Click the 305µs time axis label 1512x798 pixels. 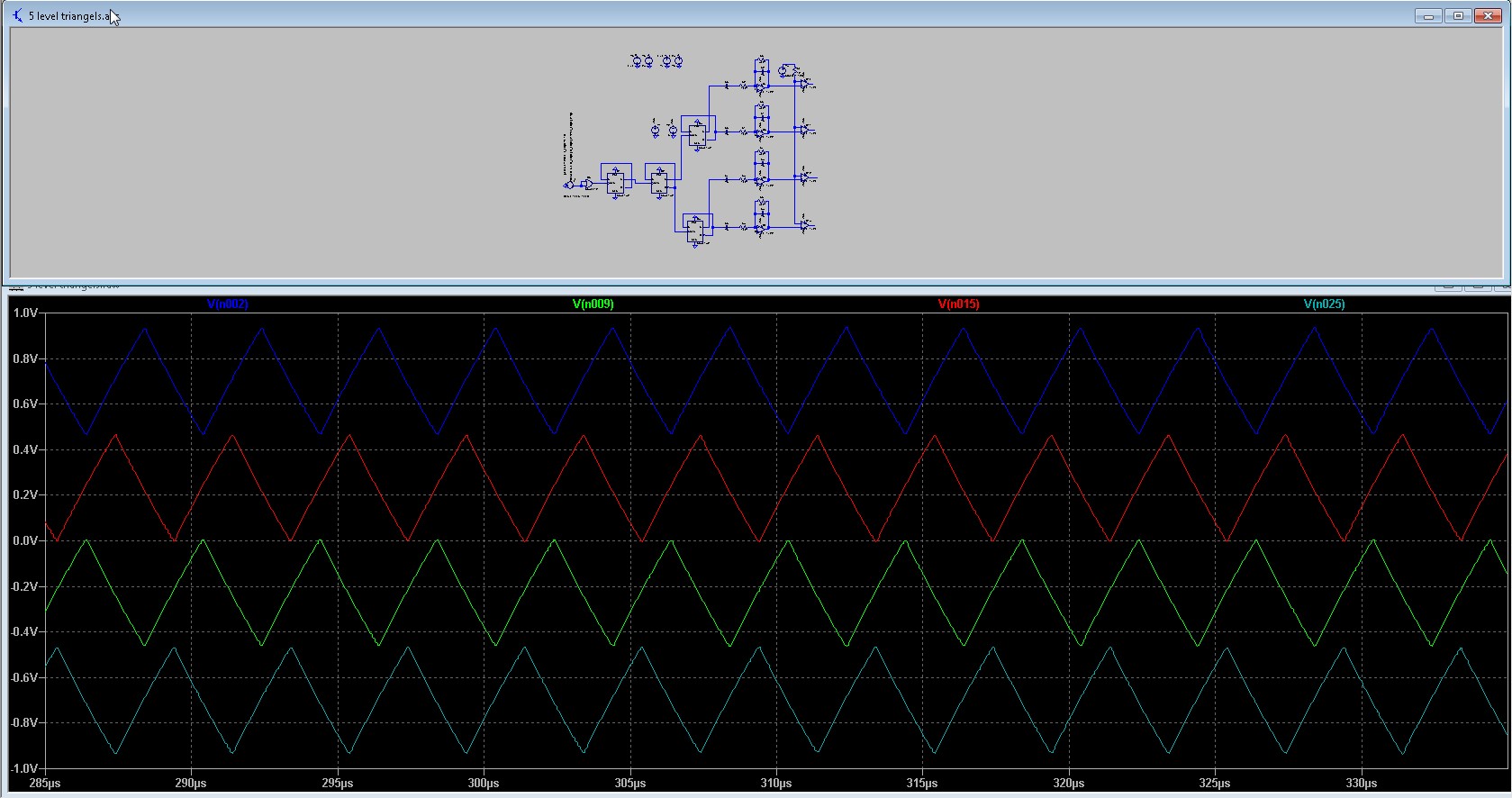click(629, 784)
